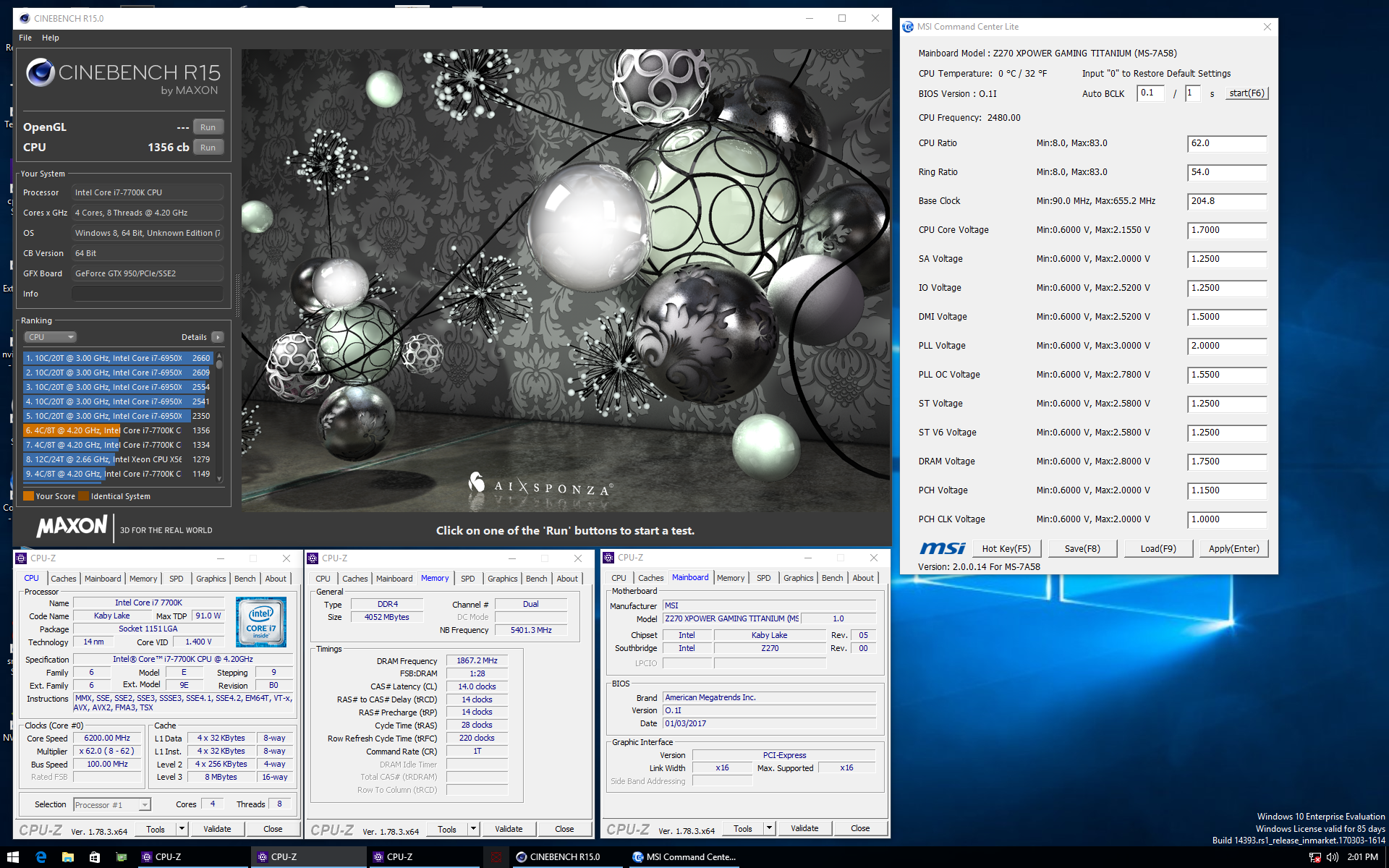Open the Microsoft Store taskbar icon

click(94, 857)
